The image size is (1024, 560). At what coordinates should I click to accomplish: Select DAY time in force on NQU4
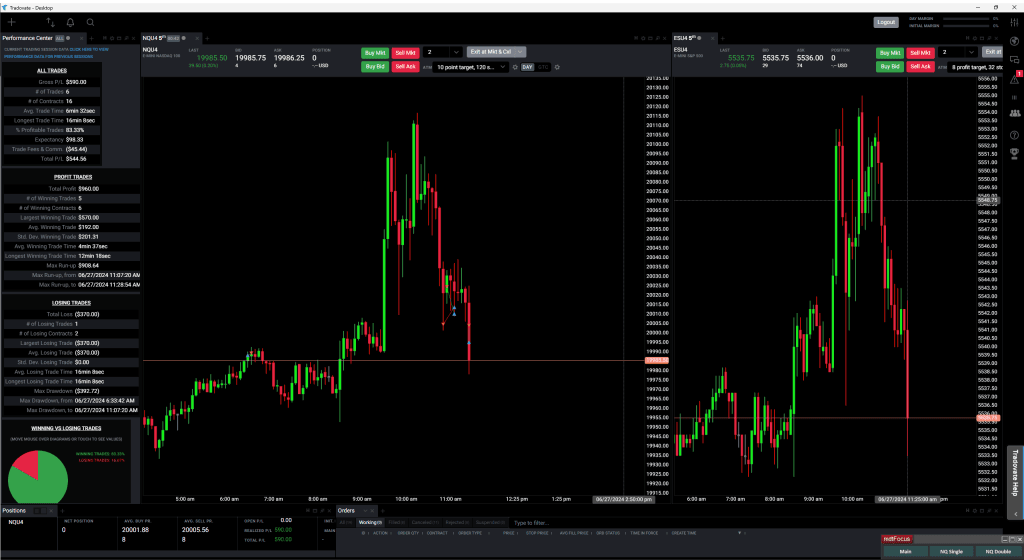pos(527,67)
